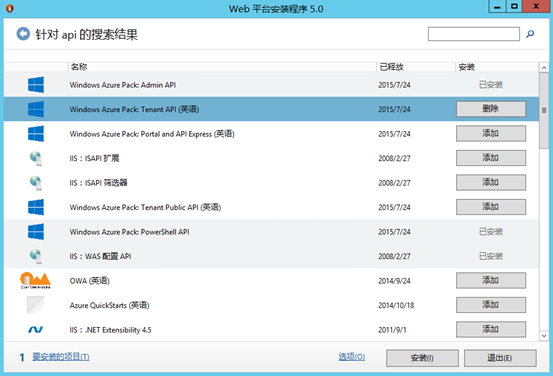Click the scrollbar down arrow
Viewport: 553px width, 376px height.
544,335
